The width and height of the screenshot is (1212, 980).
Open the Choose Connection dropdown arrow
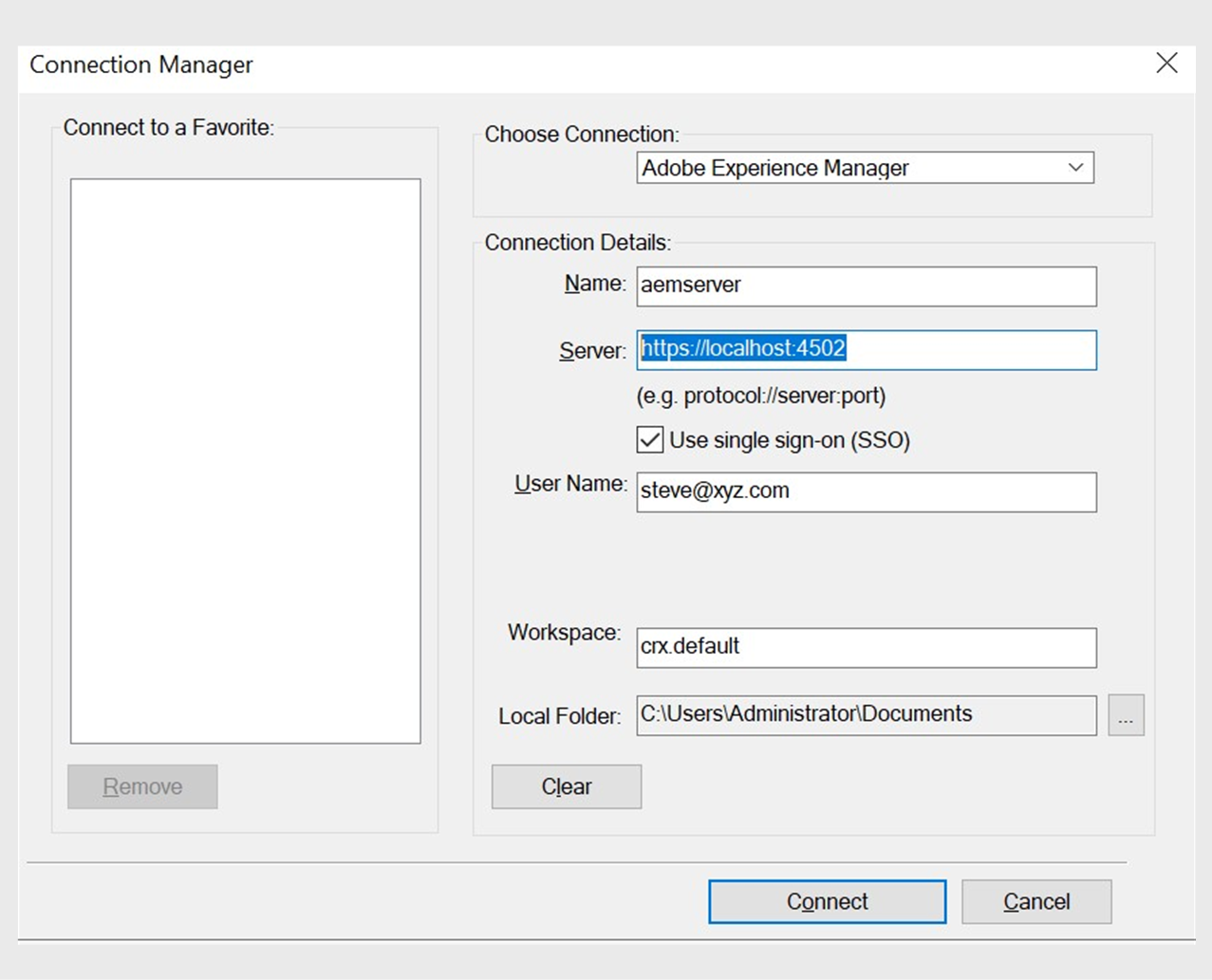[x=1075, y=168]
